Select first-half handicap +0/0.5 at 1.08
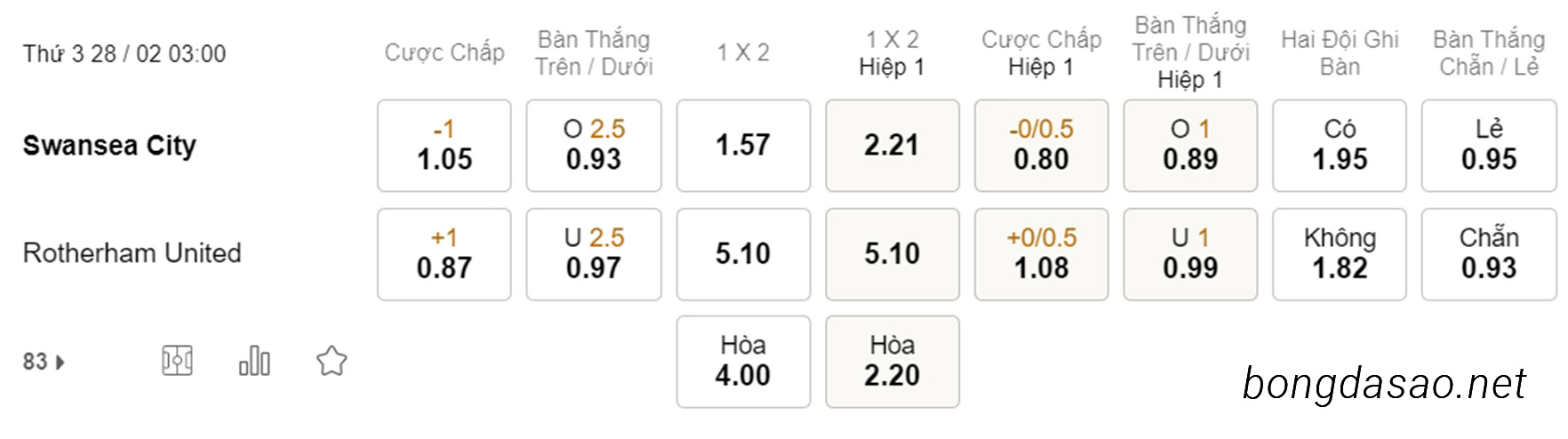 click(x=1042, y=254)
